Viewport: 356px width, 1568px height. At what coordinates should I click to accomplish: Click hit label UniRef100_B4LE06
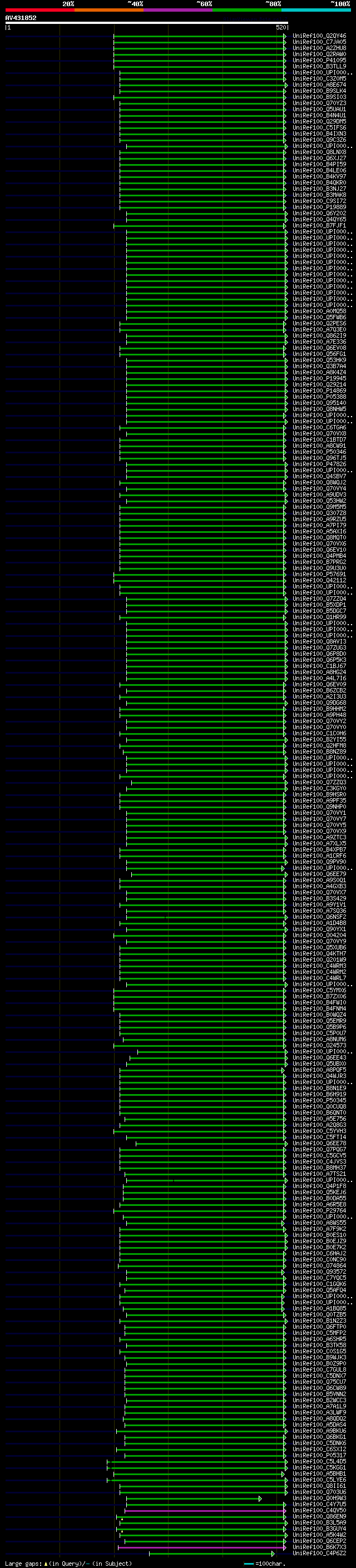pyautogui.click(x=319, y=170)
